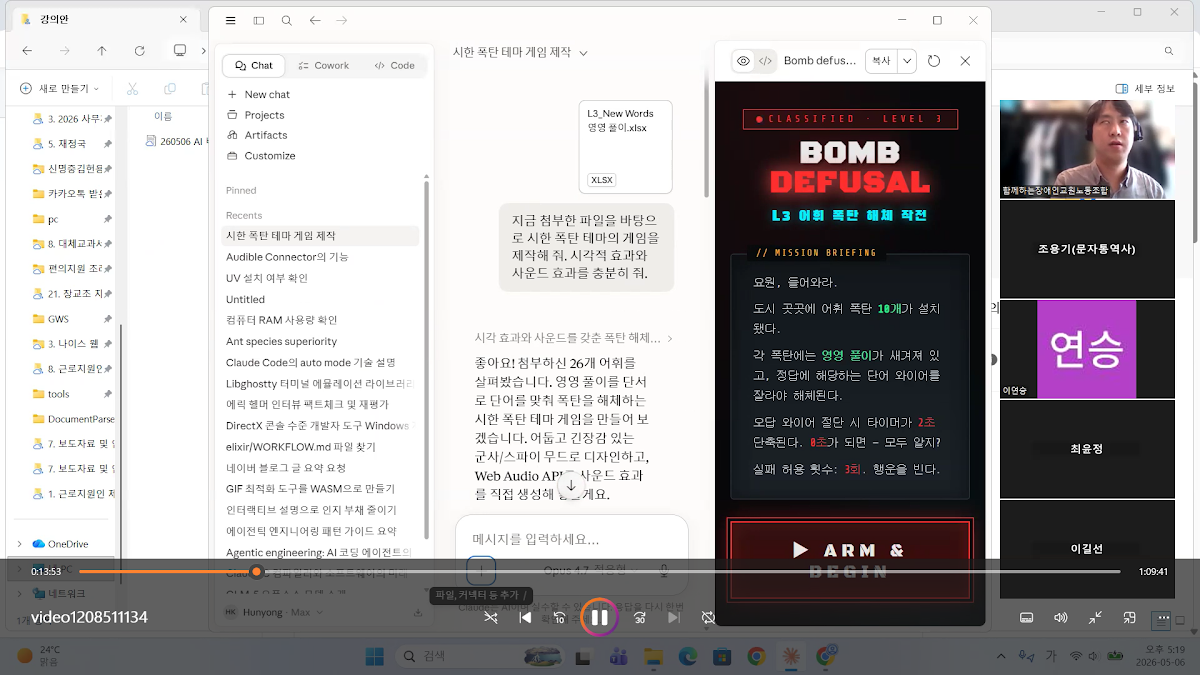Click the plus attach files button

point(481,570)
